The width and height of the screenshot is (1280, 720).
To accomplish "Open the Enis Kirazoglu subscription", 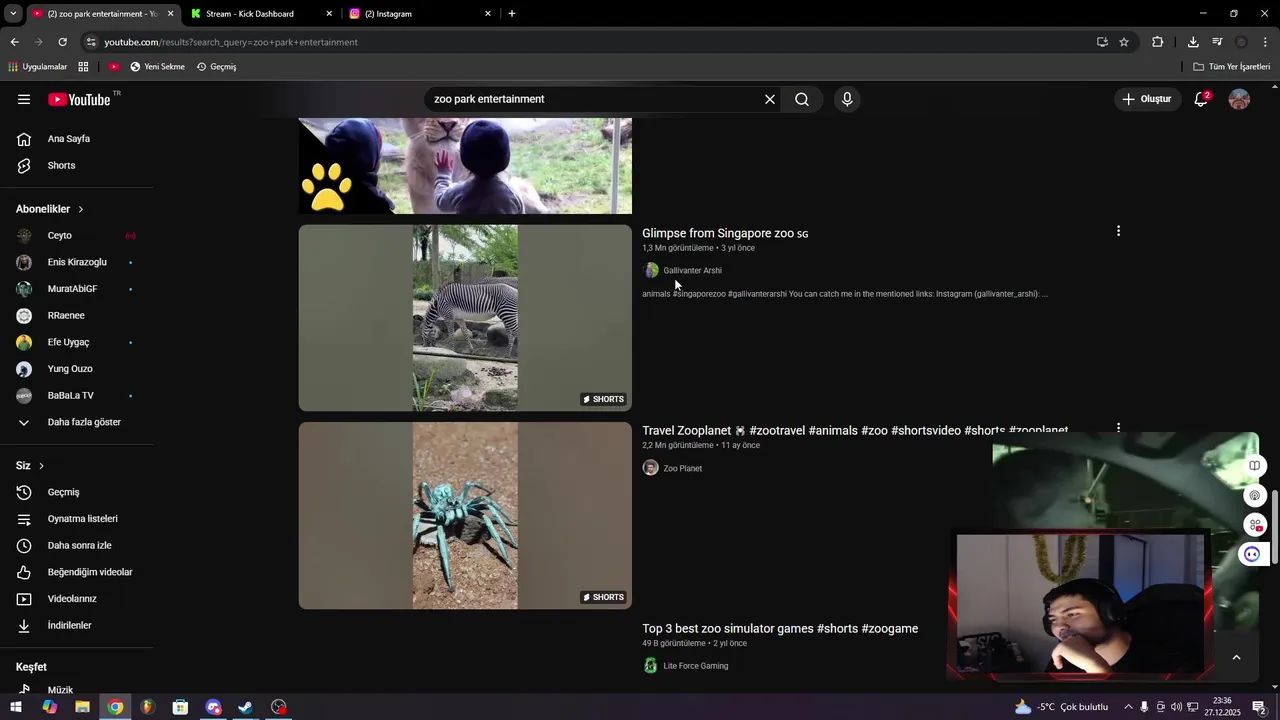I will coord(77,262).
